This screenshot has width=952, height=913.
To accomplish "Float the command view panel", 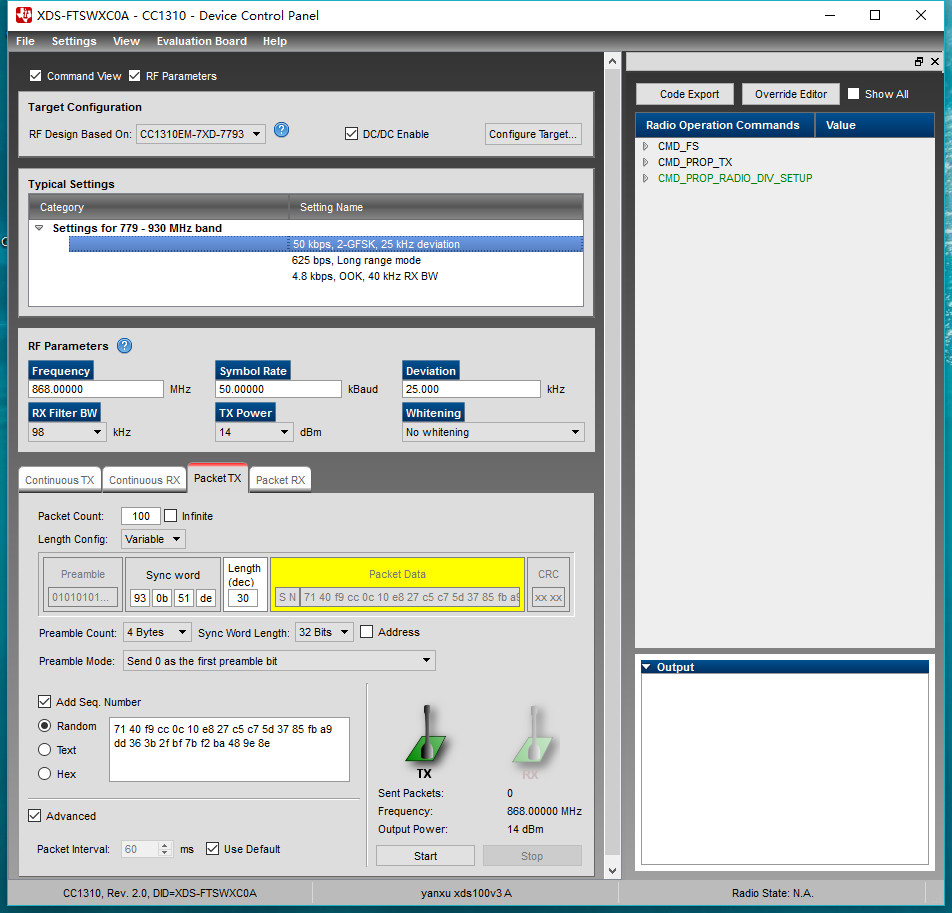I will [919, 61].
